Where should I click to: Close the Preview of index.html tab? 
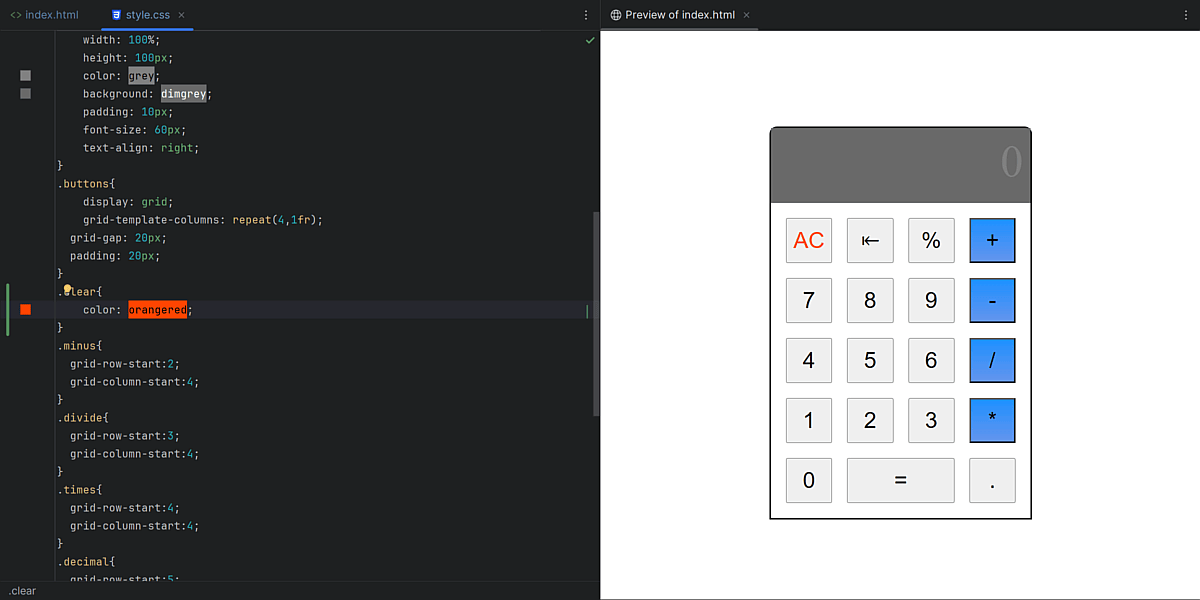tap(747, 15)
